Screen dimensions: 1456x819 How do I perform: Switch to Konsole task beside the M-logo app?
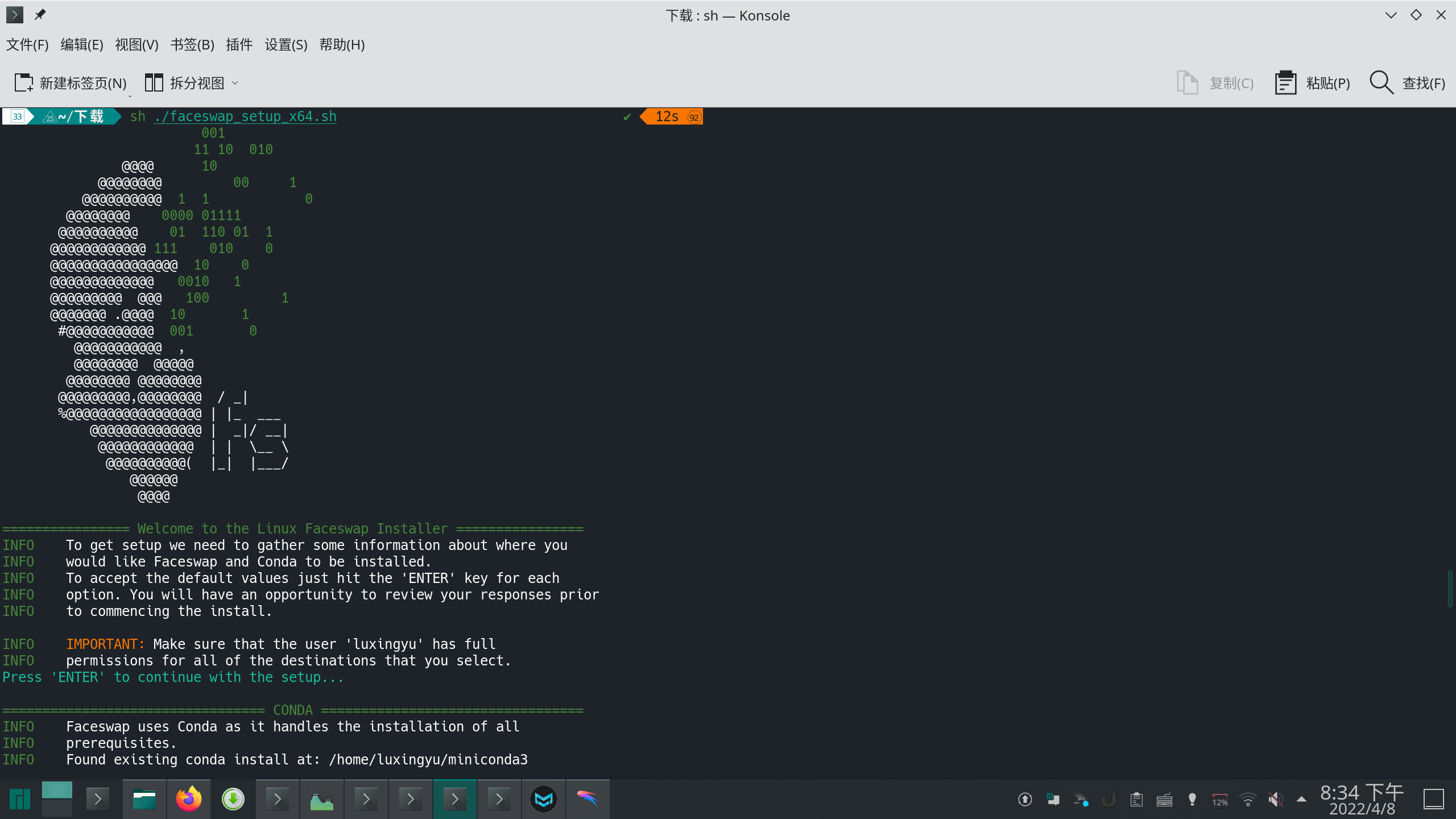pos(499,799)
